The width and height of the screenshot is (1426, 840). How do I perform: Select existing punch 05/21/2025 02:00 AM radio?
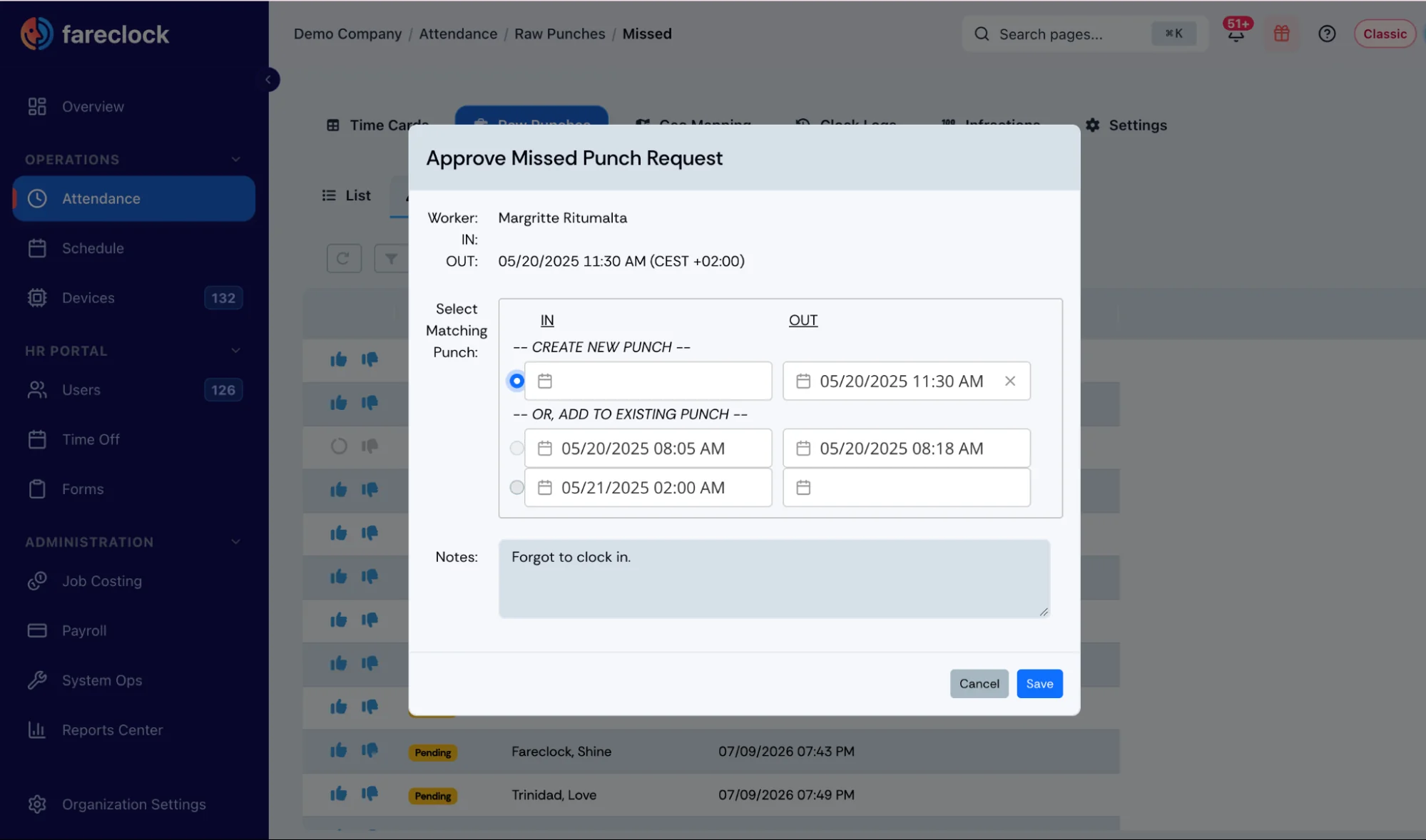[516, 487]
